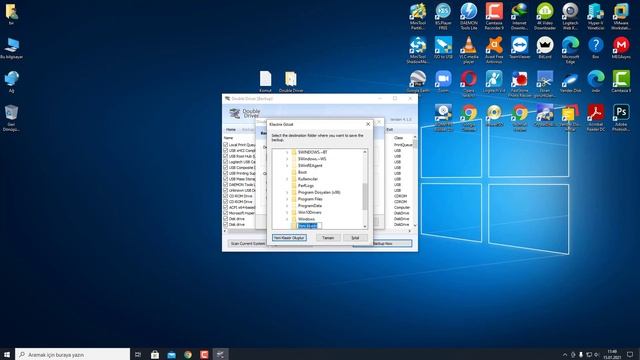Open Microsoft Store from taskbar

155,354
